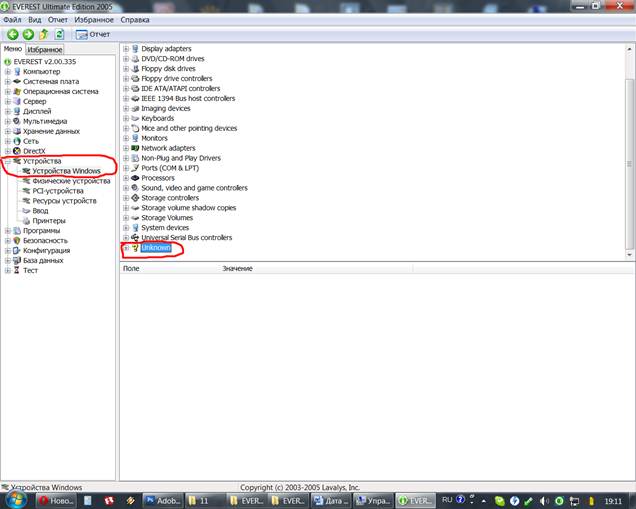Select Принтеры in the left tree
Screen dimensions: 636x509
(49, 221)
